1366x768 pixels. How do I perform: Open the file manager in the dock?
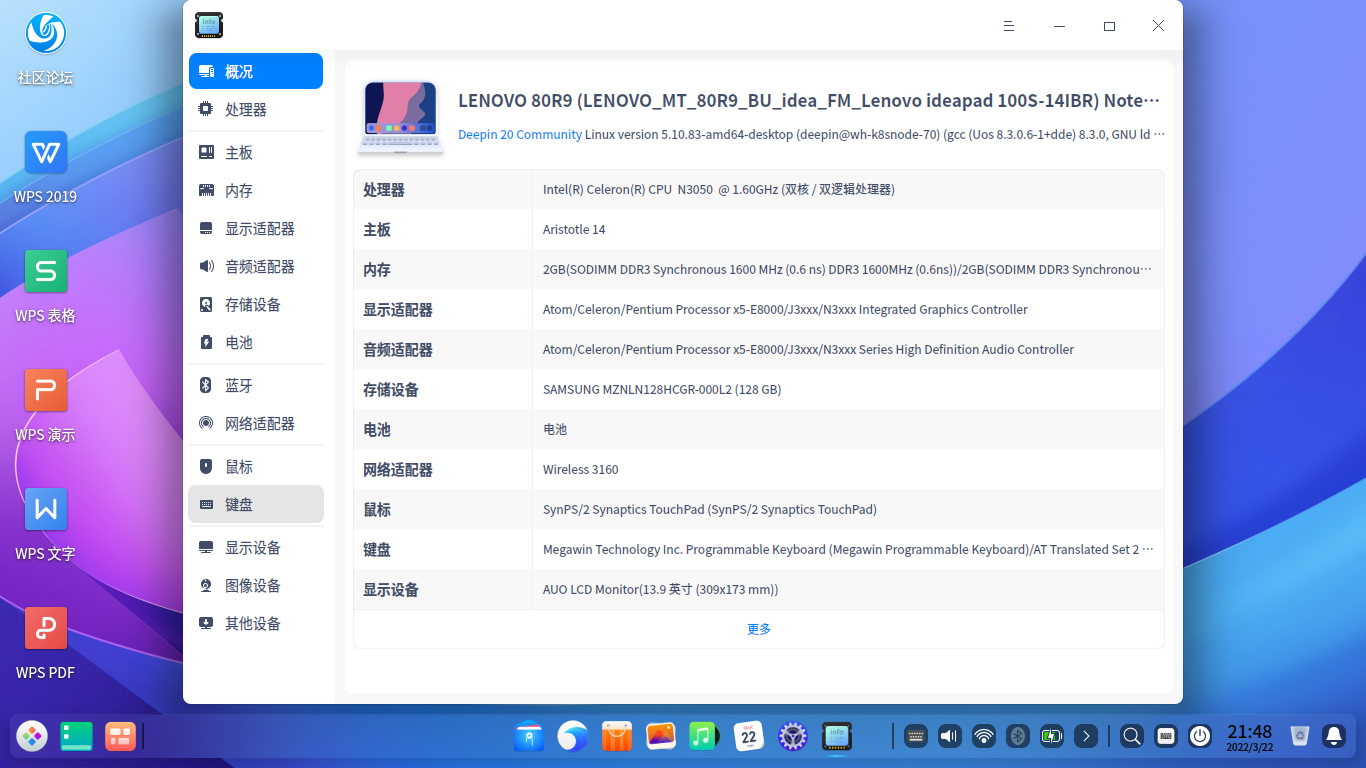(x=529, y=737)
